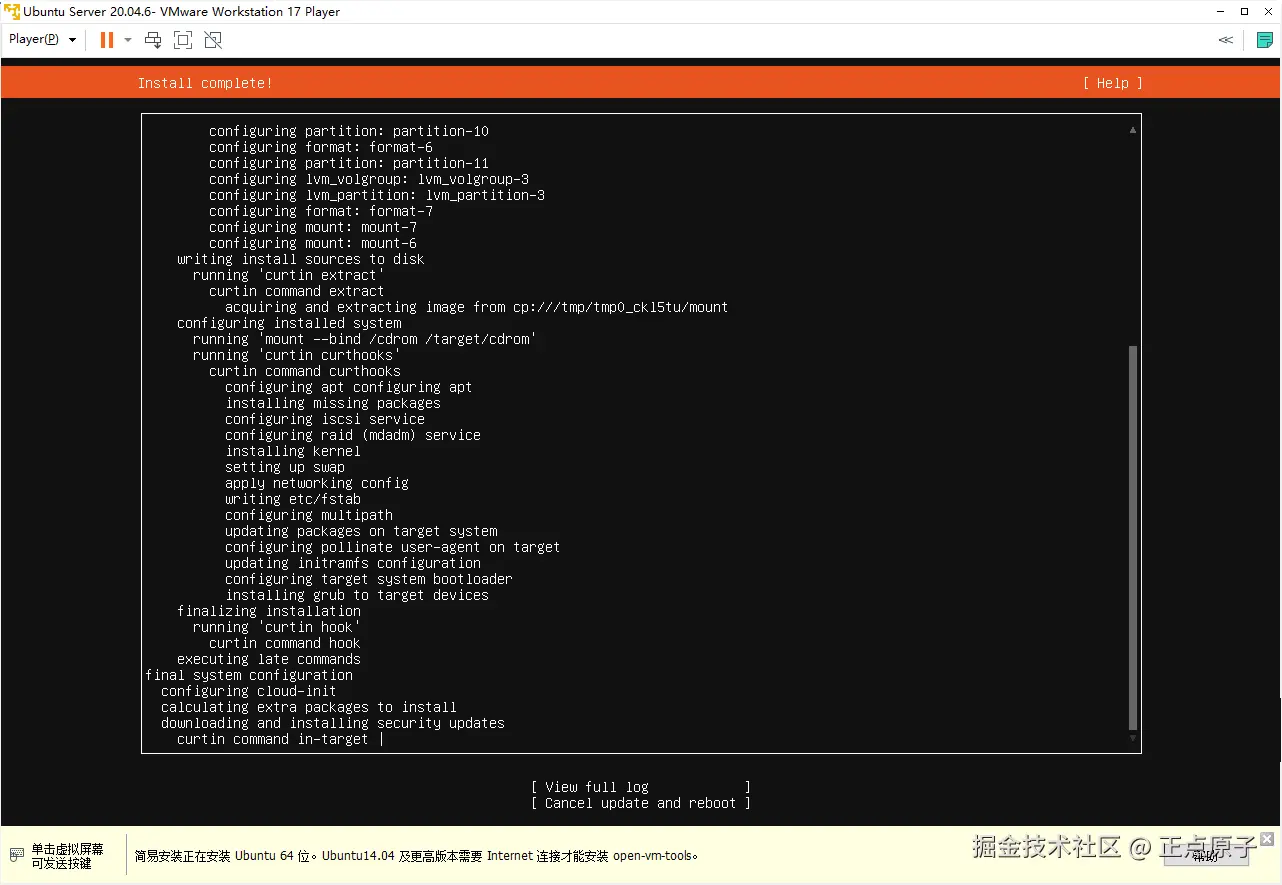Open the installer Help button

[1112, 83]
